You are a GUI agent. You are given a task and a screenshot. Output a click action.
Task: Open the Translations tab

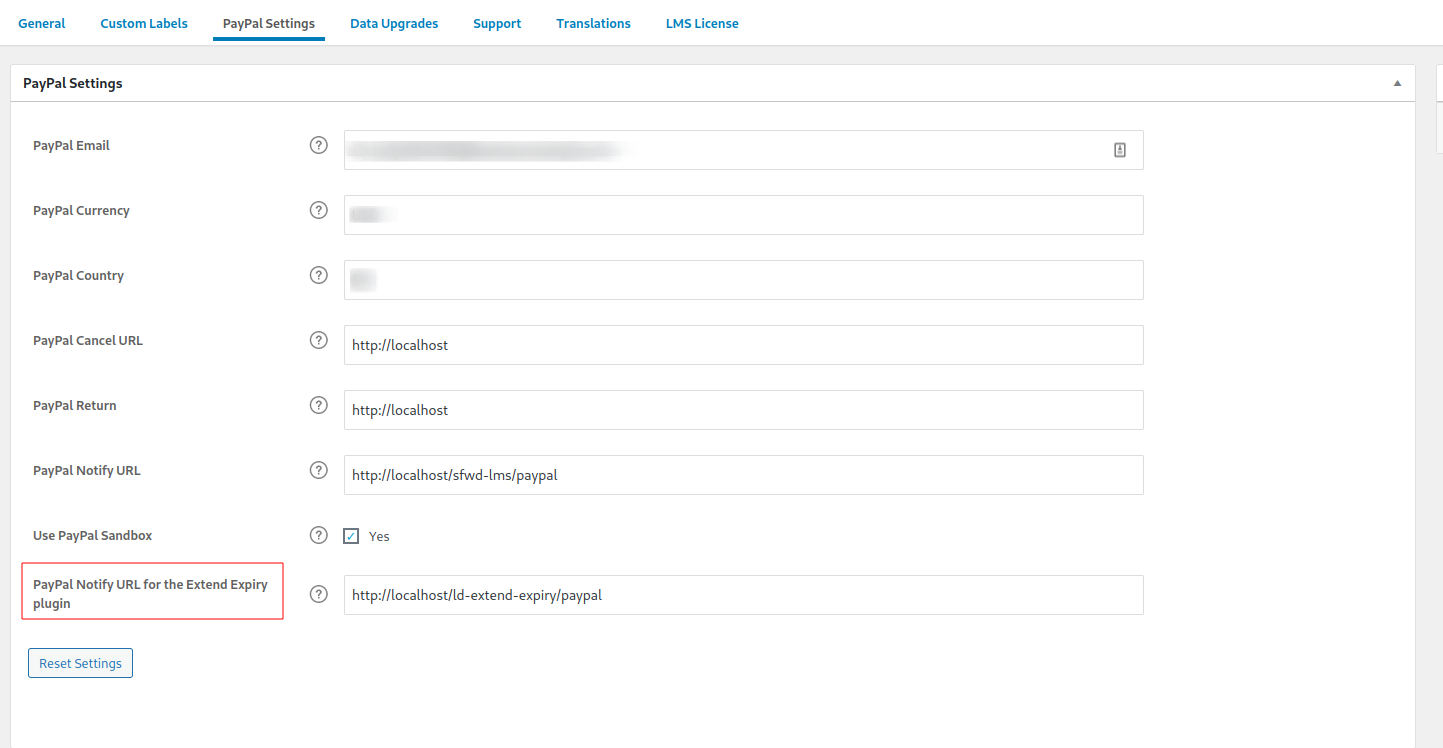tap(594, 23)
